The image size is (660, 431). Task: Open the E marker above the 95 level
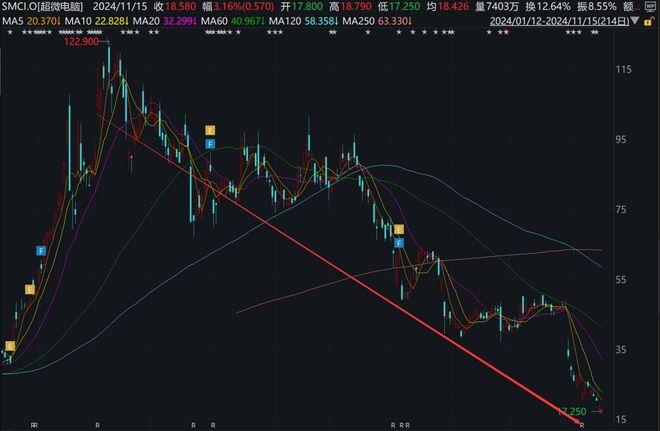coord(210,130)
